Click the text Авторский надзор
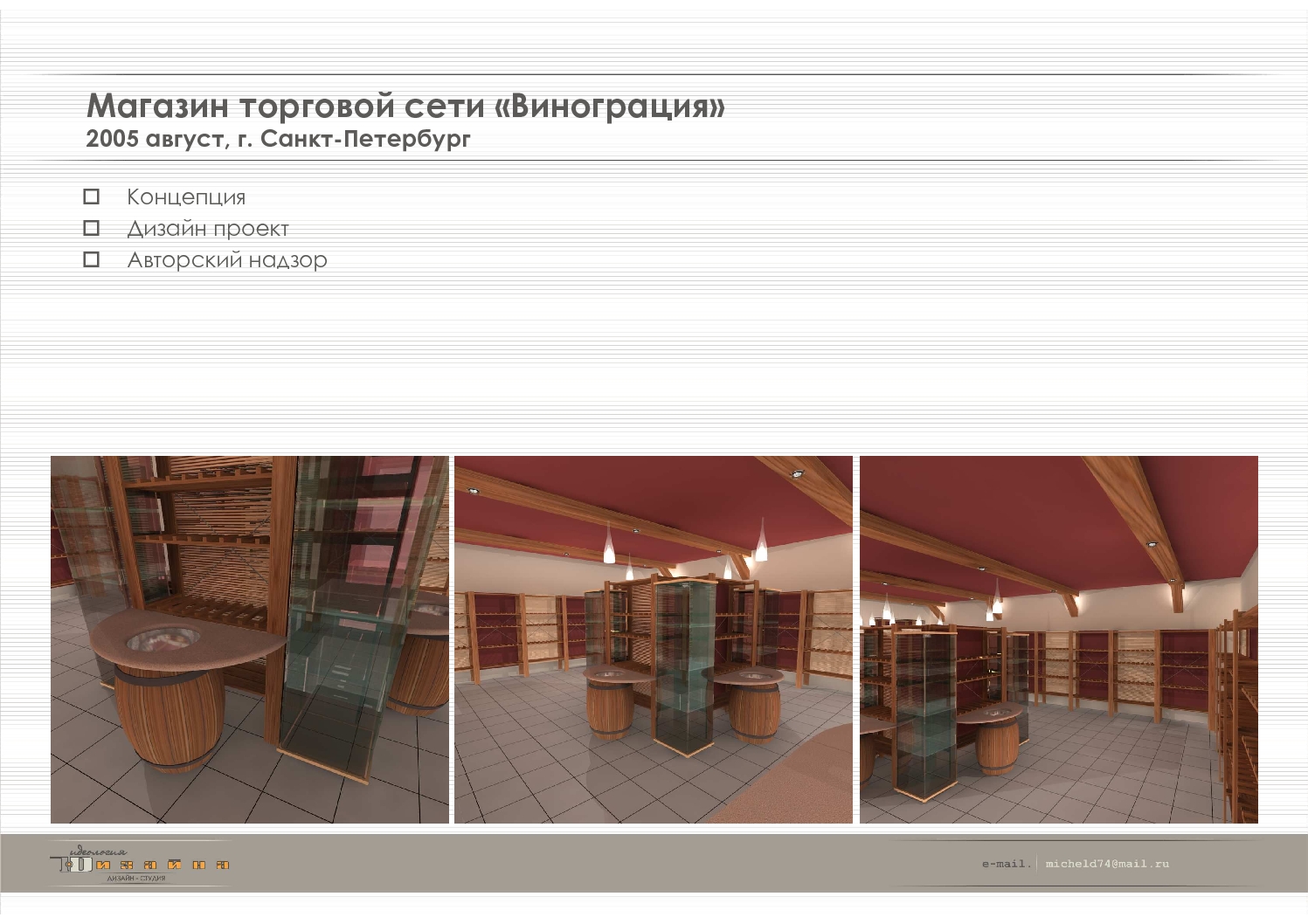 [227, 260]
